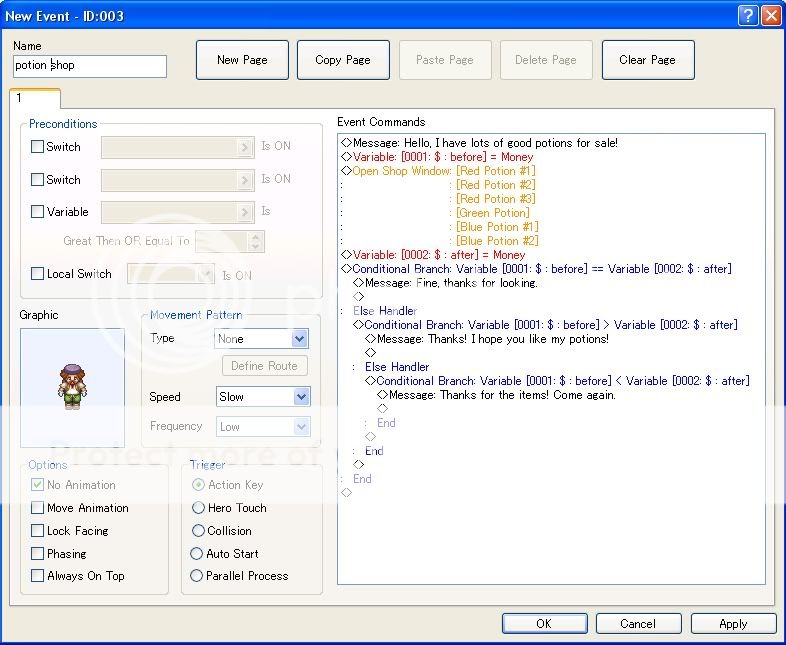Click the help question mark icon
The image size is (786, 645).
748,16
